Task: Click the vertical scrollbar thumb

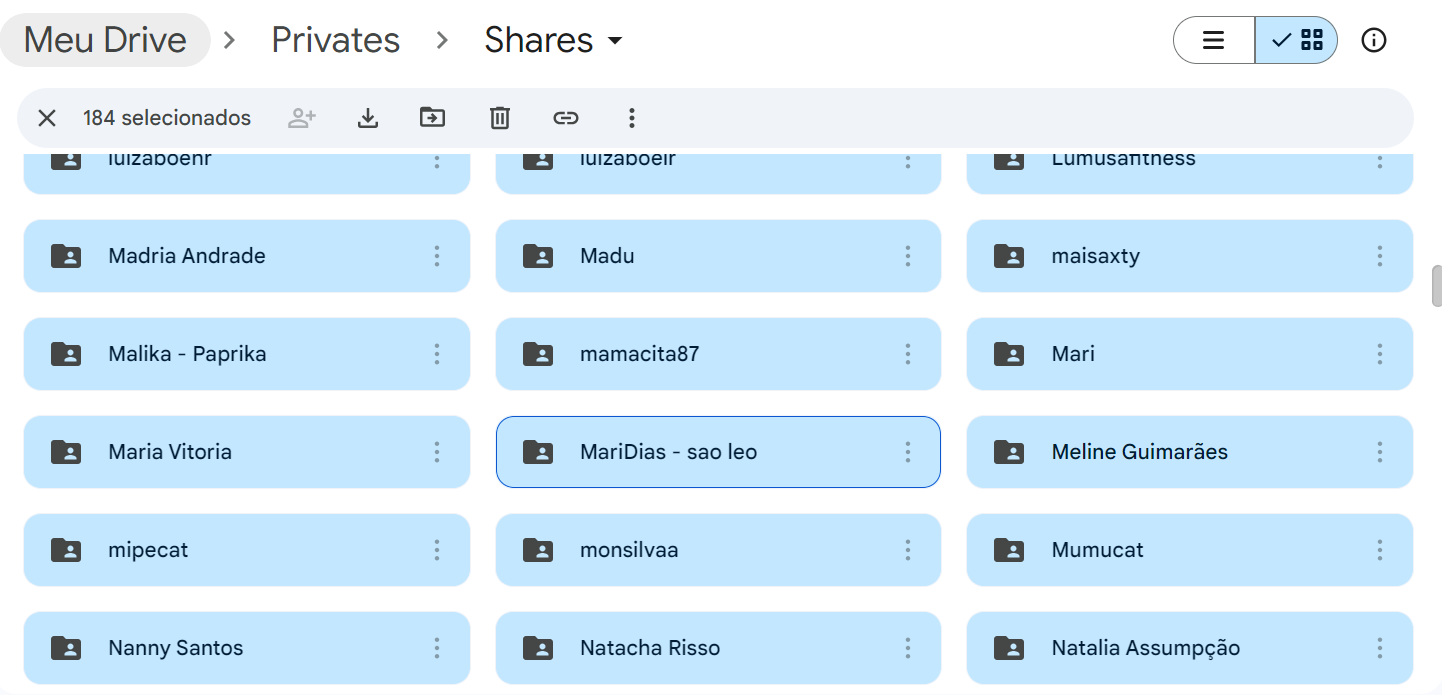Action: 1437,286
